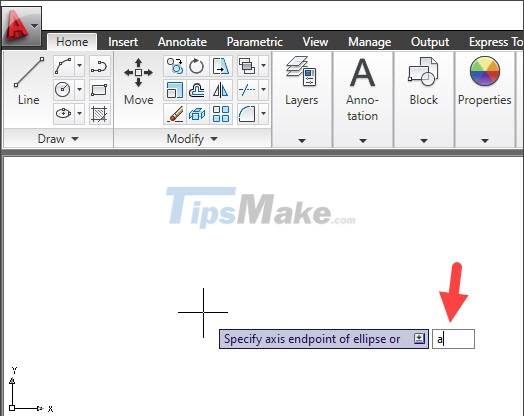Click the dynamic input options arrow icon
Viewport: 524px width, 416px height.
419,338
